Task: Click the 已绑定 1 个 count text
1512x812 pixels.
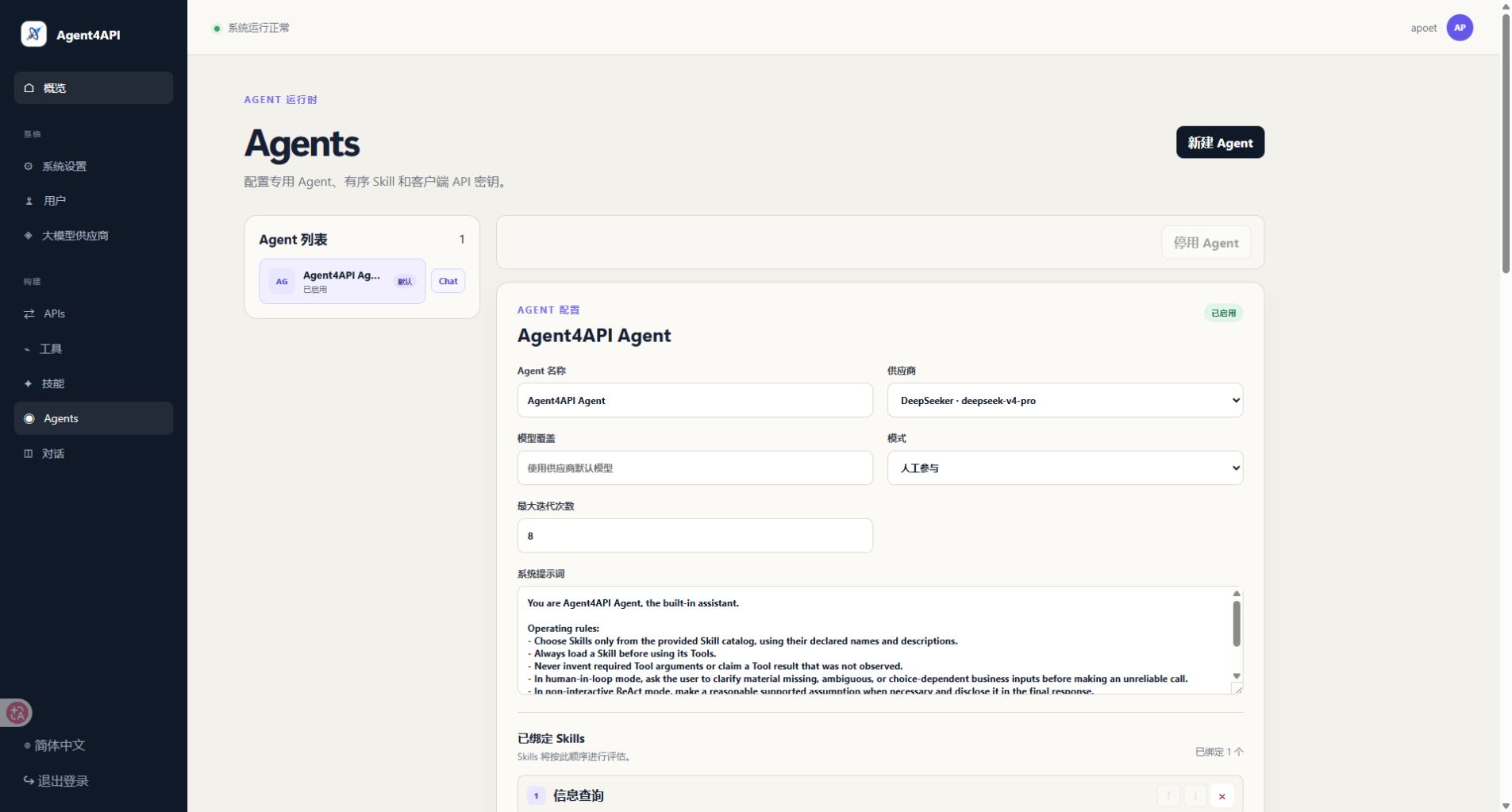Action: click(1219, 752)
